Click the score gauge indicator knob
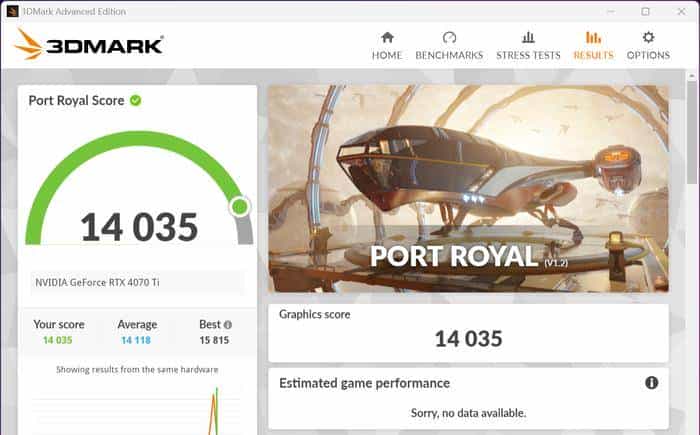The height and width of the screenshot is (435, 700). [x=240, y=207]
